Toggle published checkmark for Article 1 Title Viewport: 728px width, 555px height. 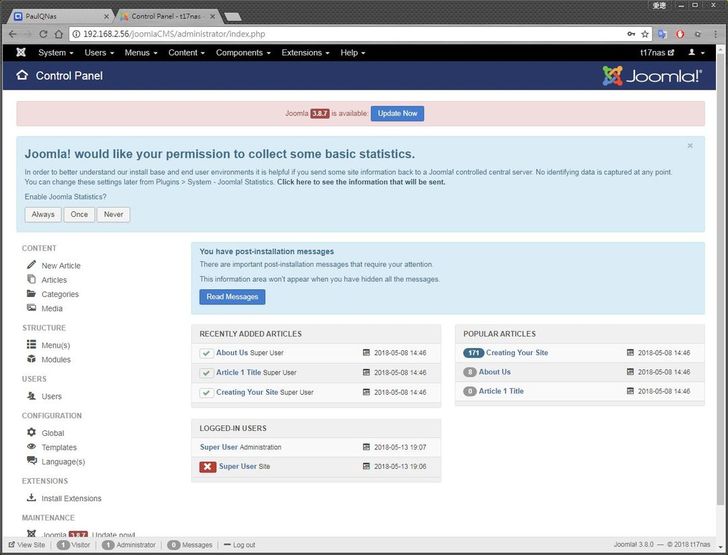pyautogui.click(x=206, y=373)
